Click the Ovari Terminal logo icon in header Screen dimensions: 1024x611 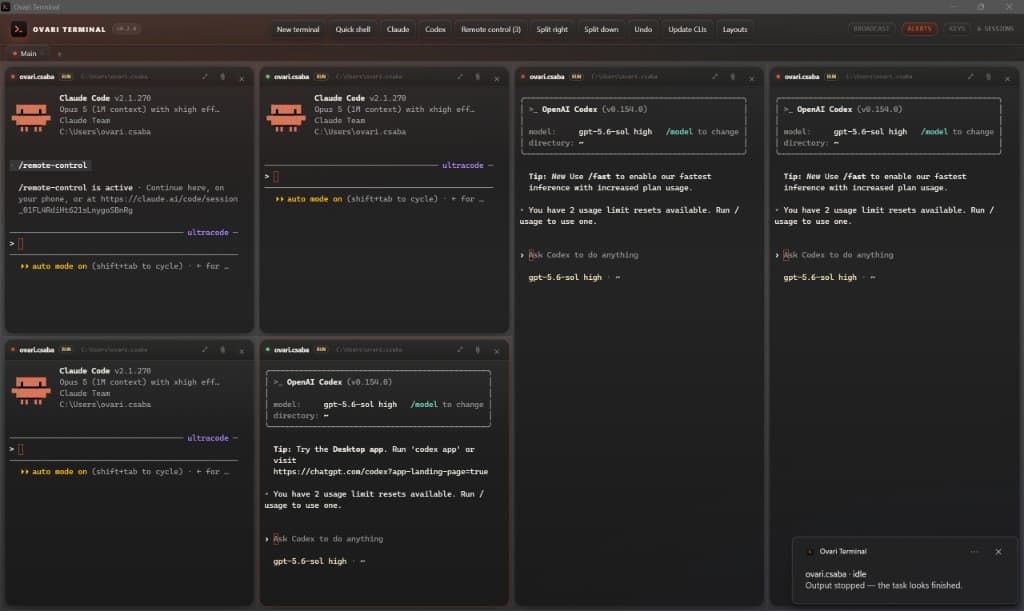point(18,29)
